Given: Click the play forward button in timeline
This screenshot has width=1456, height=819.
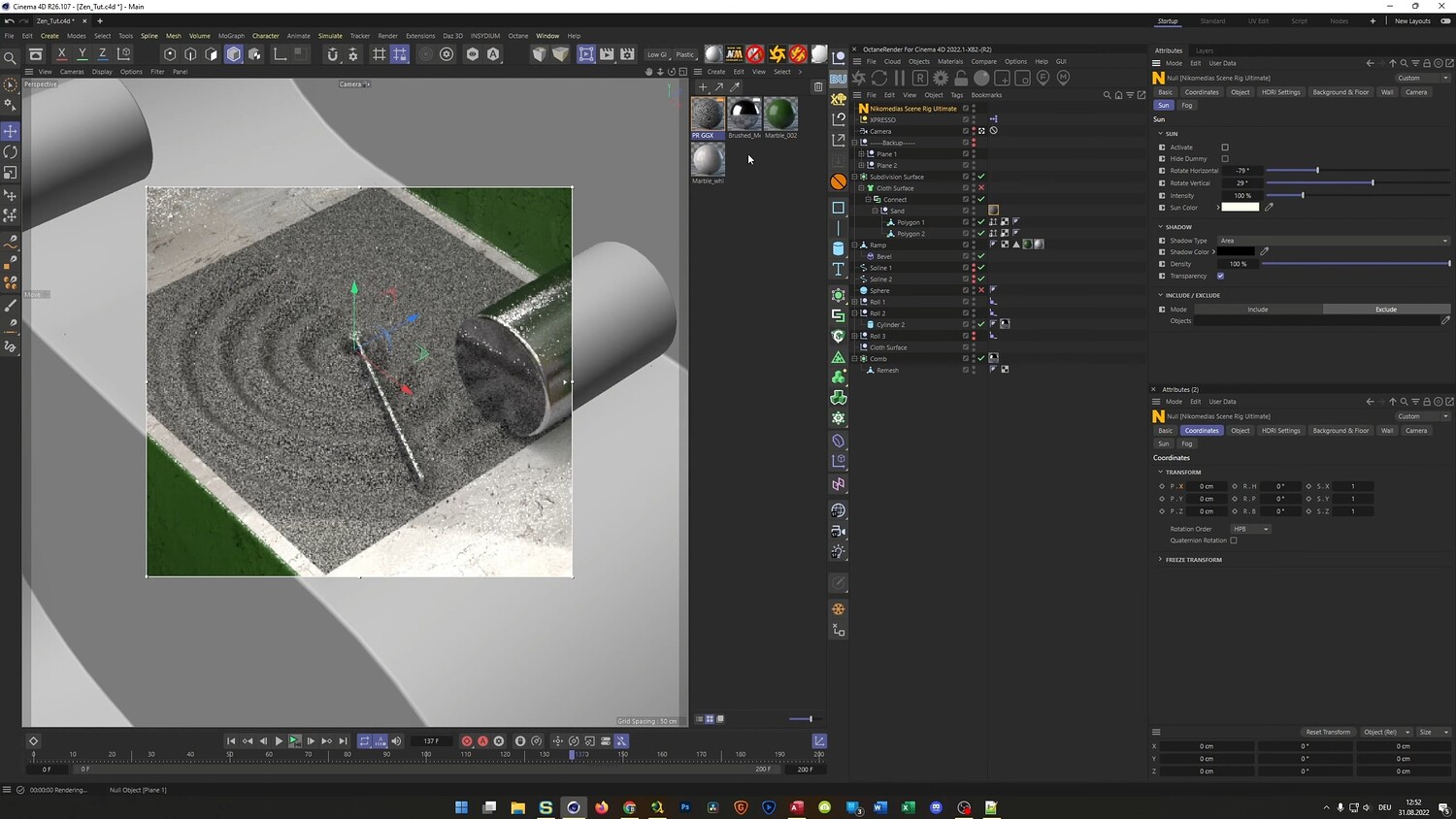Looking at the screenshot, I should pos(279,741).
